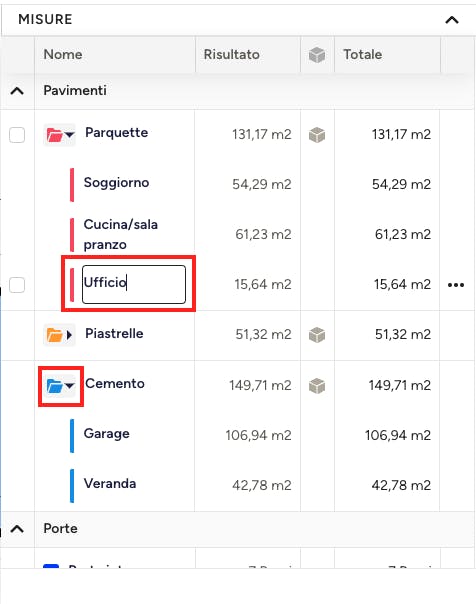
Task: Expand the Piastrelle folder arrow
Action: [x=69, y=335]
